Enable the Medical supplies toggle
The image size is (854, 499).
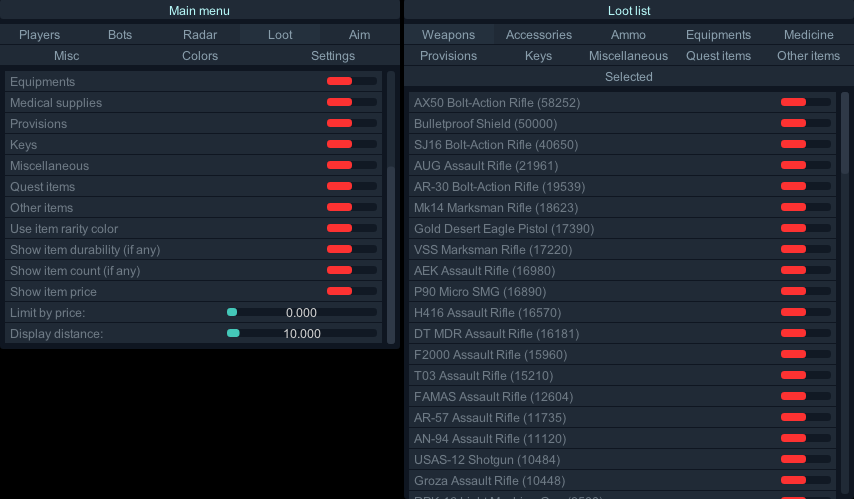pyautogui.click(x=352, y=102)
